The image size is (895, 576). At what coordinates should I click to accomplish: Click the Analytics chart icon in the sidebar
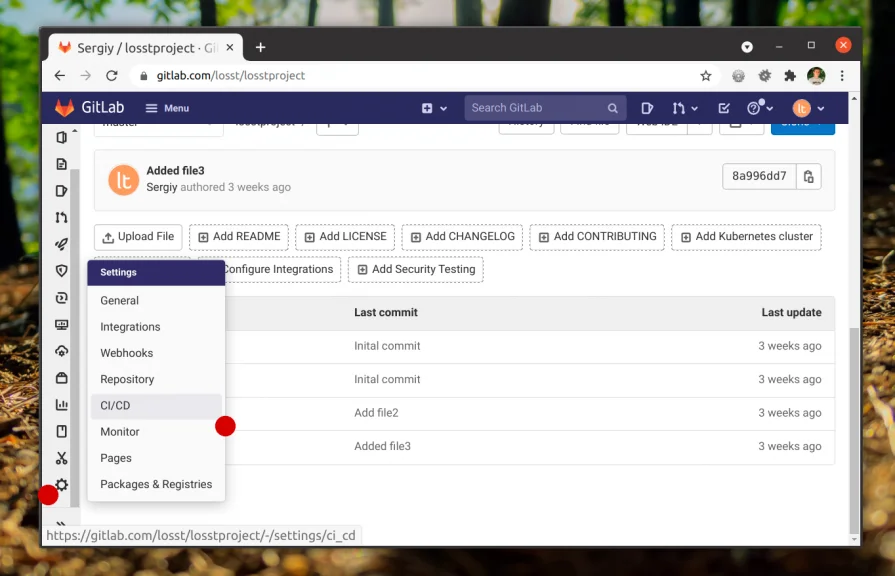pyautogui.click(x=61, y=405)
